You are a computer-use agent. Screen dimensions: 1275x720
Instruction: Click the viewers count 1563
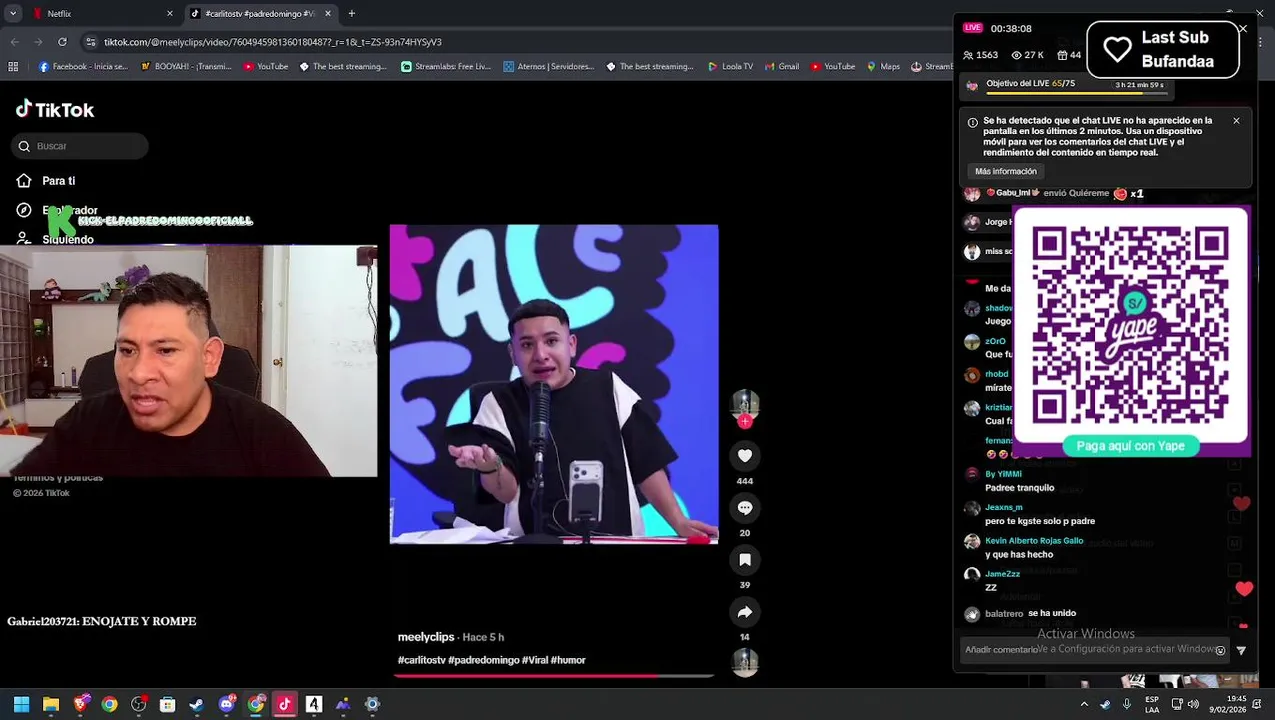[x=980, y=55]
